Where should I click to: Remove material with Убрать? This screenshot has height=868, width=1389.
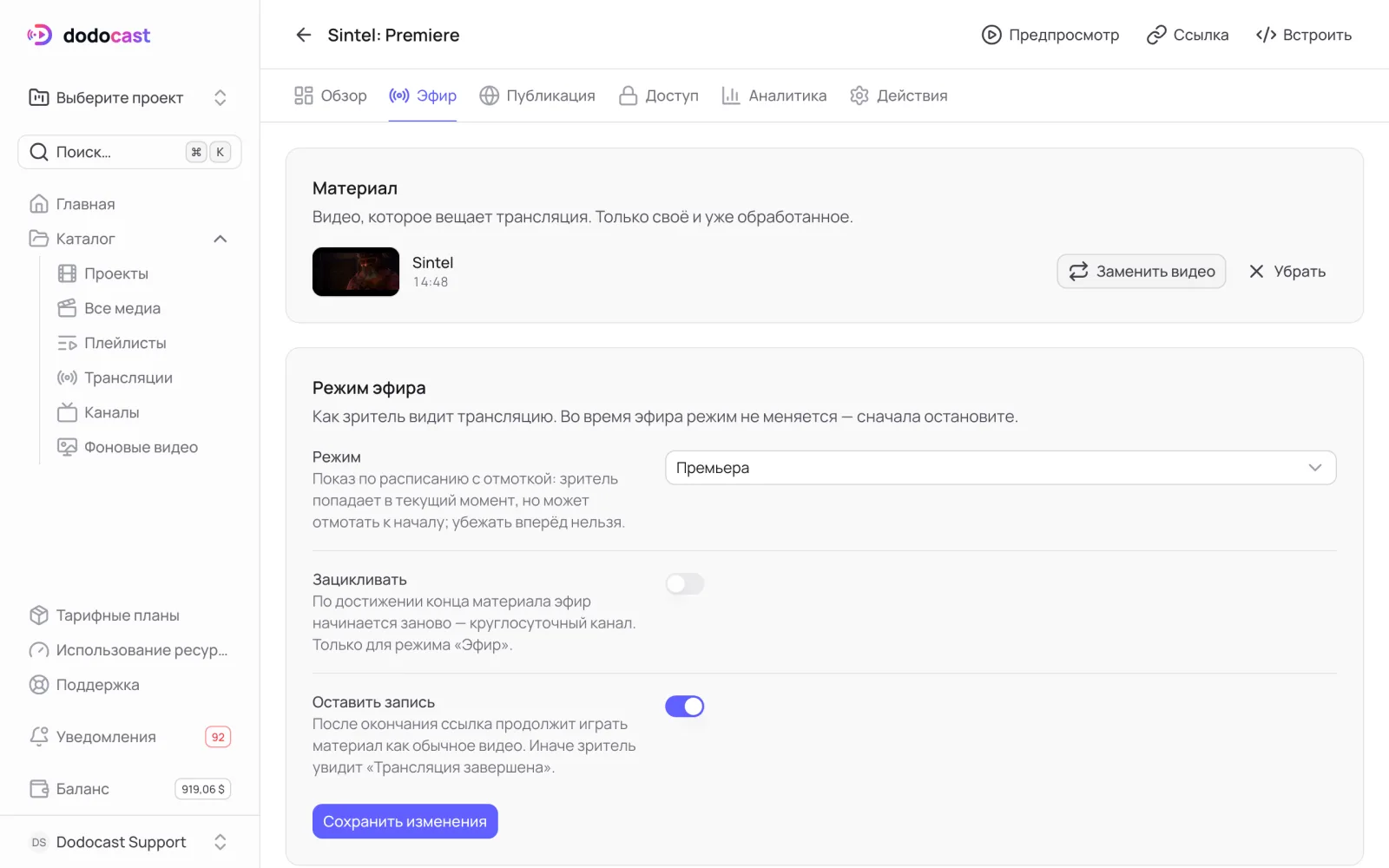1287,272
